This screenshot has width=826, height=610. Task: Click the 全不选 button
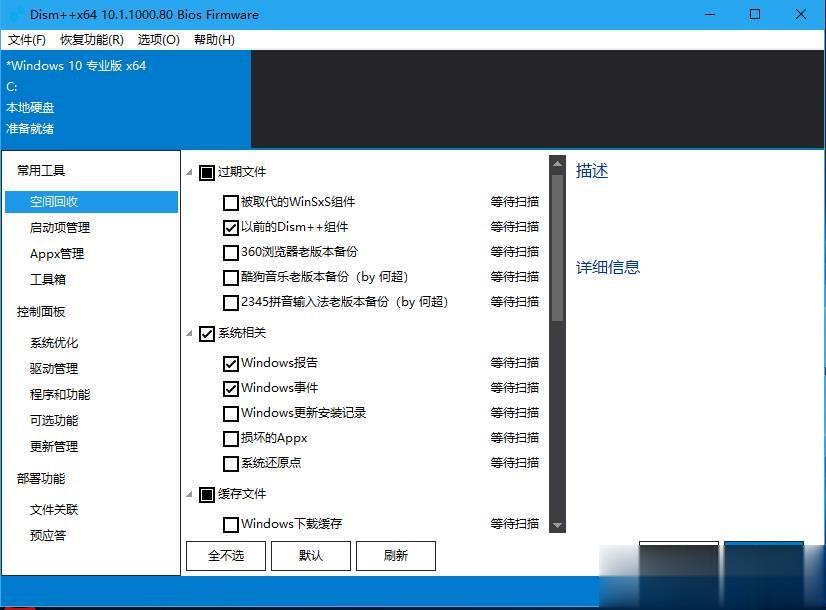[x=225, y=555]
